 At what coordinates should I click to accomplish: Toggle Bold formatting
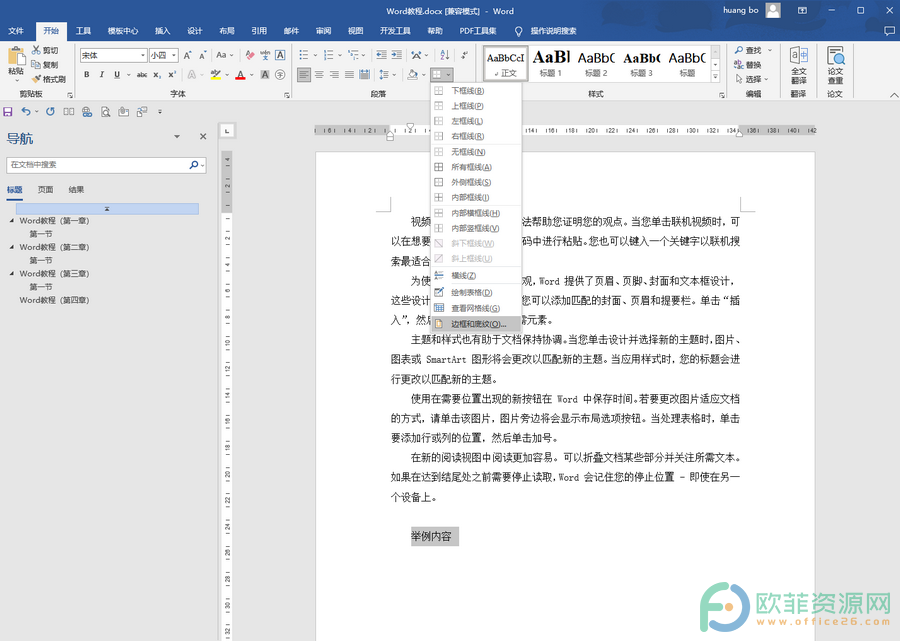tap(87, 75)
